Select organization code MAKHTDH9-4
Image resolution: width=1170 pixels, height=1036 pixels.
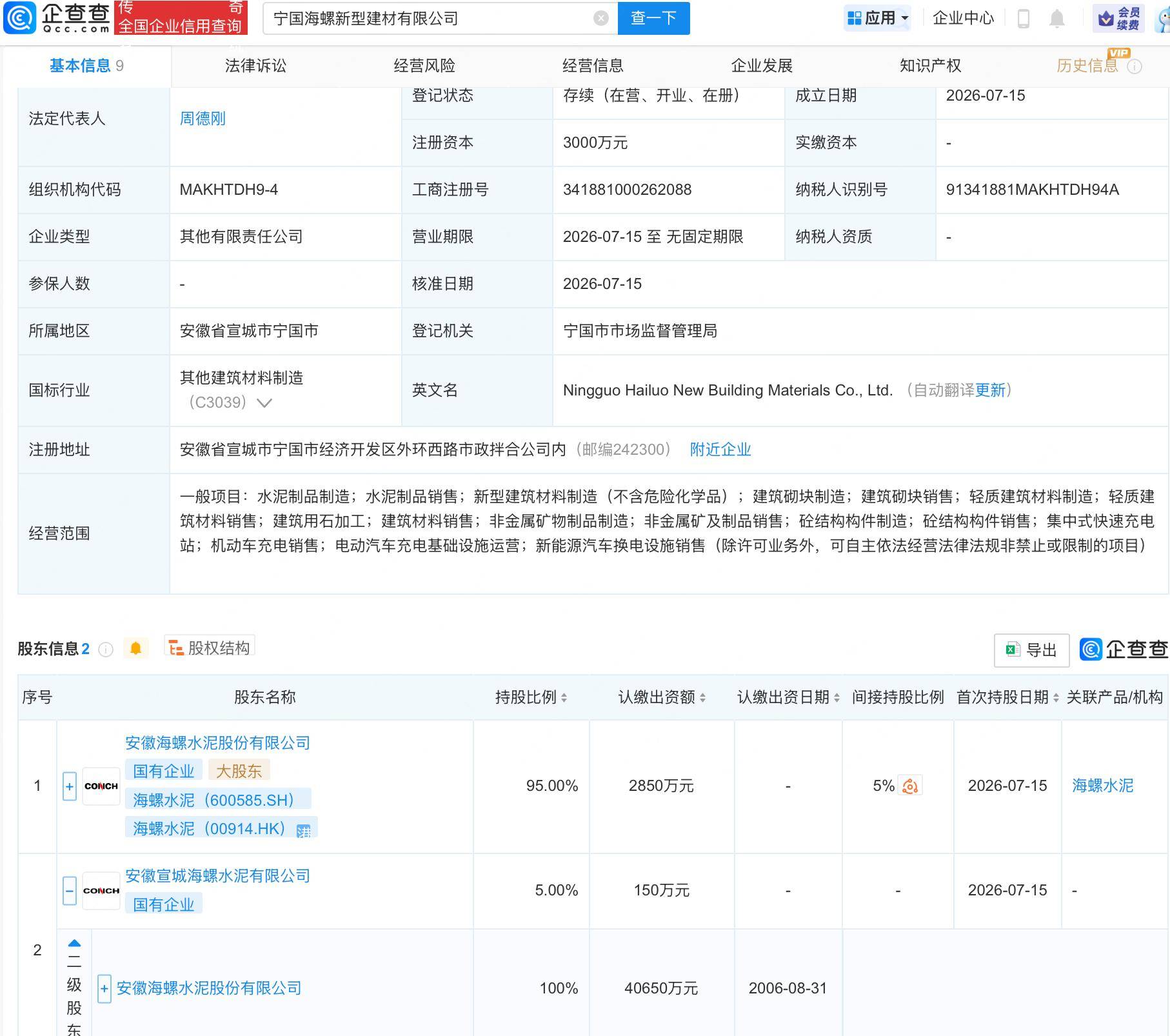229,190
